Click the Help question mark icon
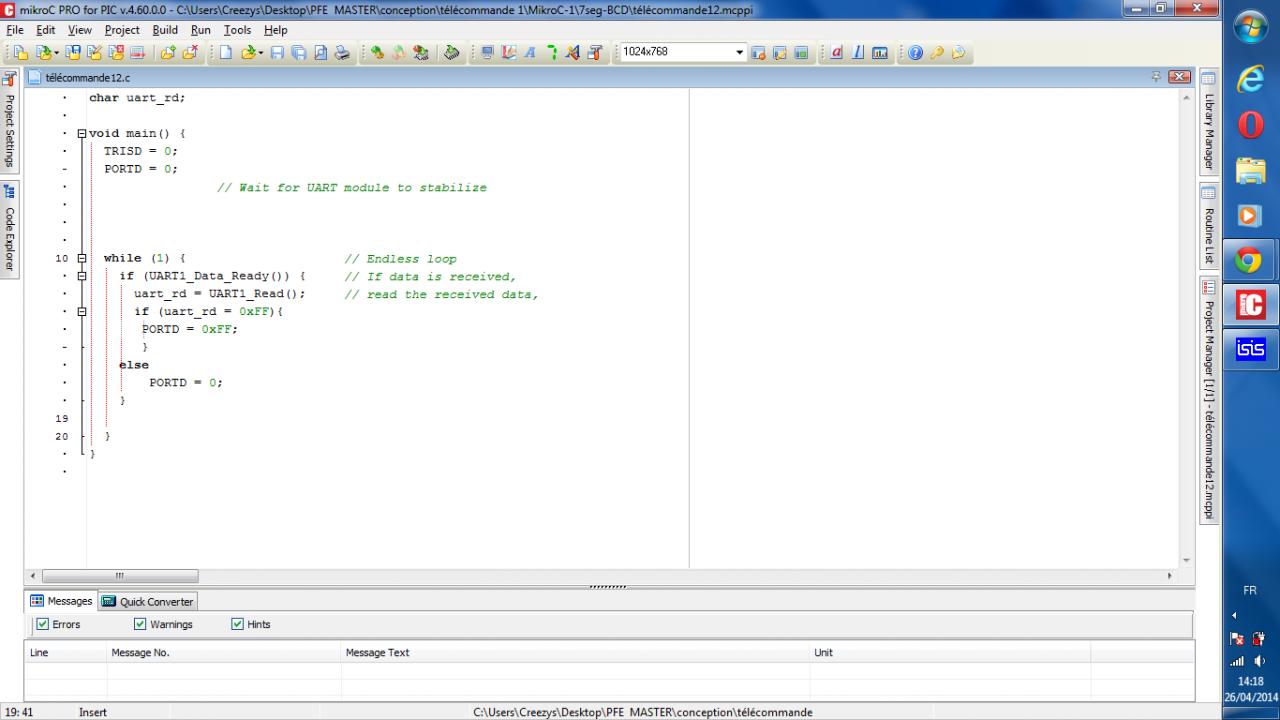Screen dimensions: 1280x720 pos(915,52)
